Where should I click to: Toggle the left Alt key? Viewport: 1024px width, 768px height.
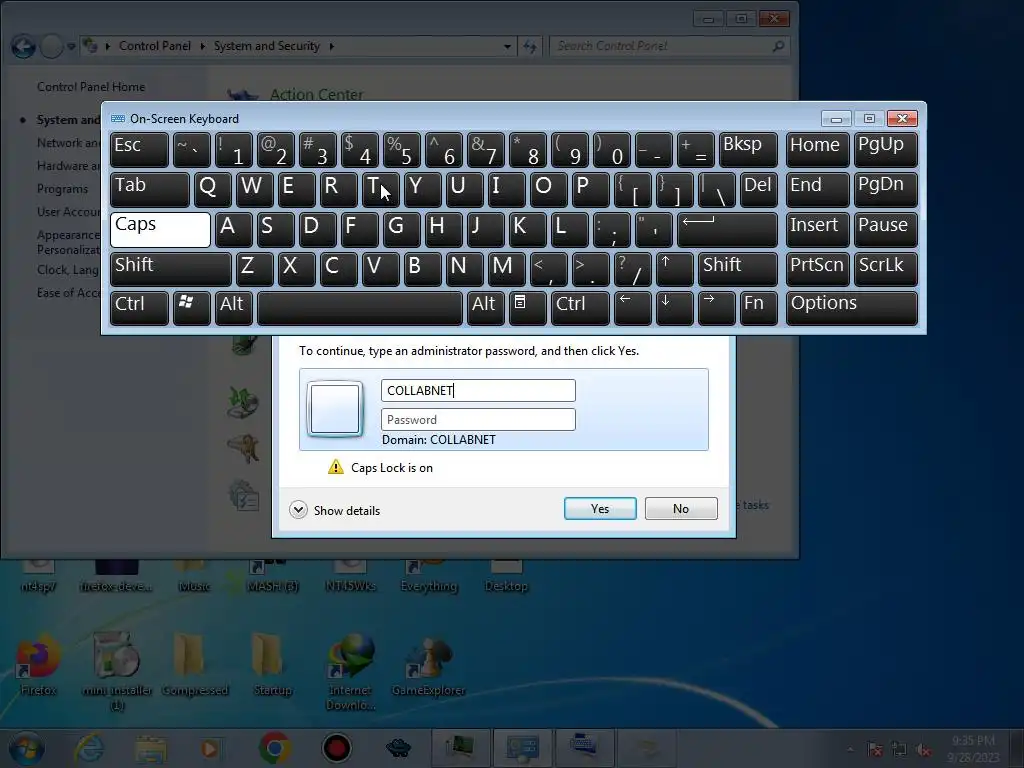click(234, 308)
